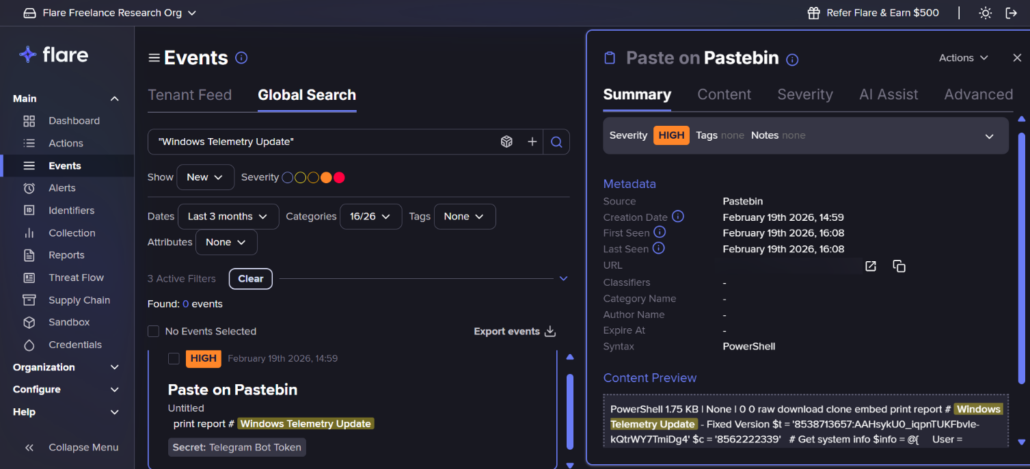Check the No Events Selected checkbox
Screen dimensions: 1030x469
[x=153, y=331]
